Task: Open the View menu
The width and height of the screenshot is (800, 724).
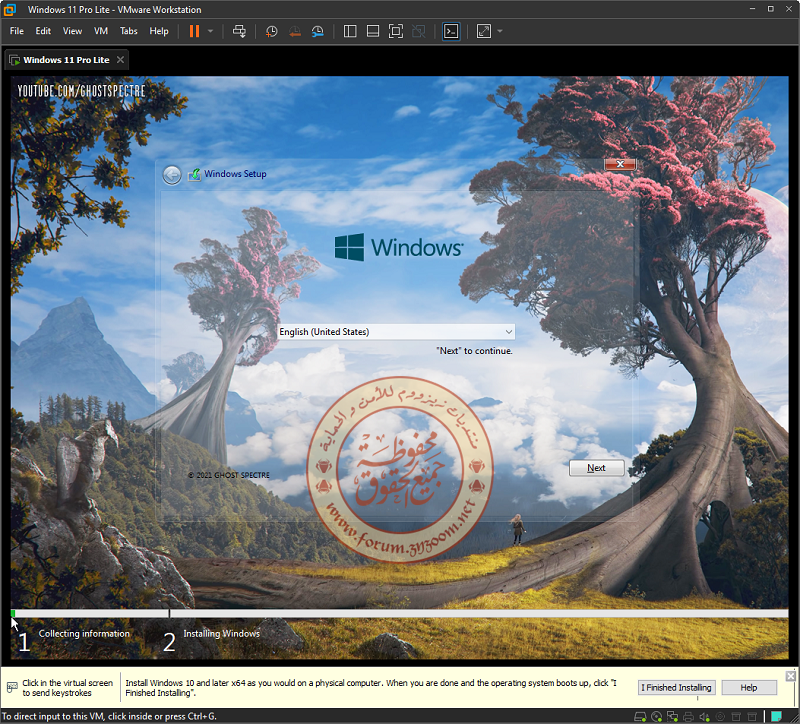Action: coord(72,31)
